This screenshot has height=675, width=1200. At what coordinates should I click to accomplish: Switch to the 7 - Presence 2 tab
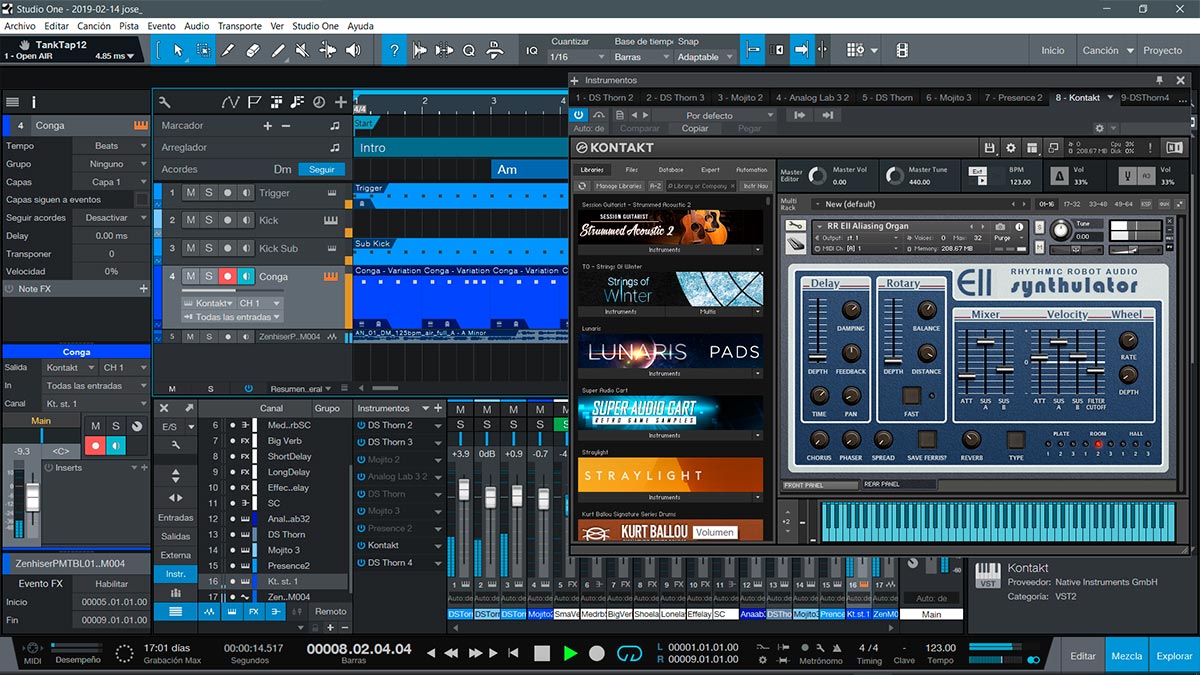1013,97
